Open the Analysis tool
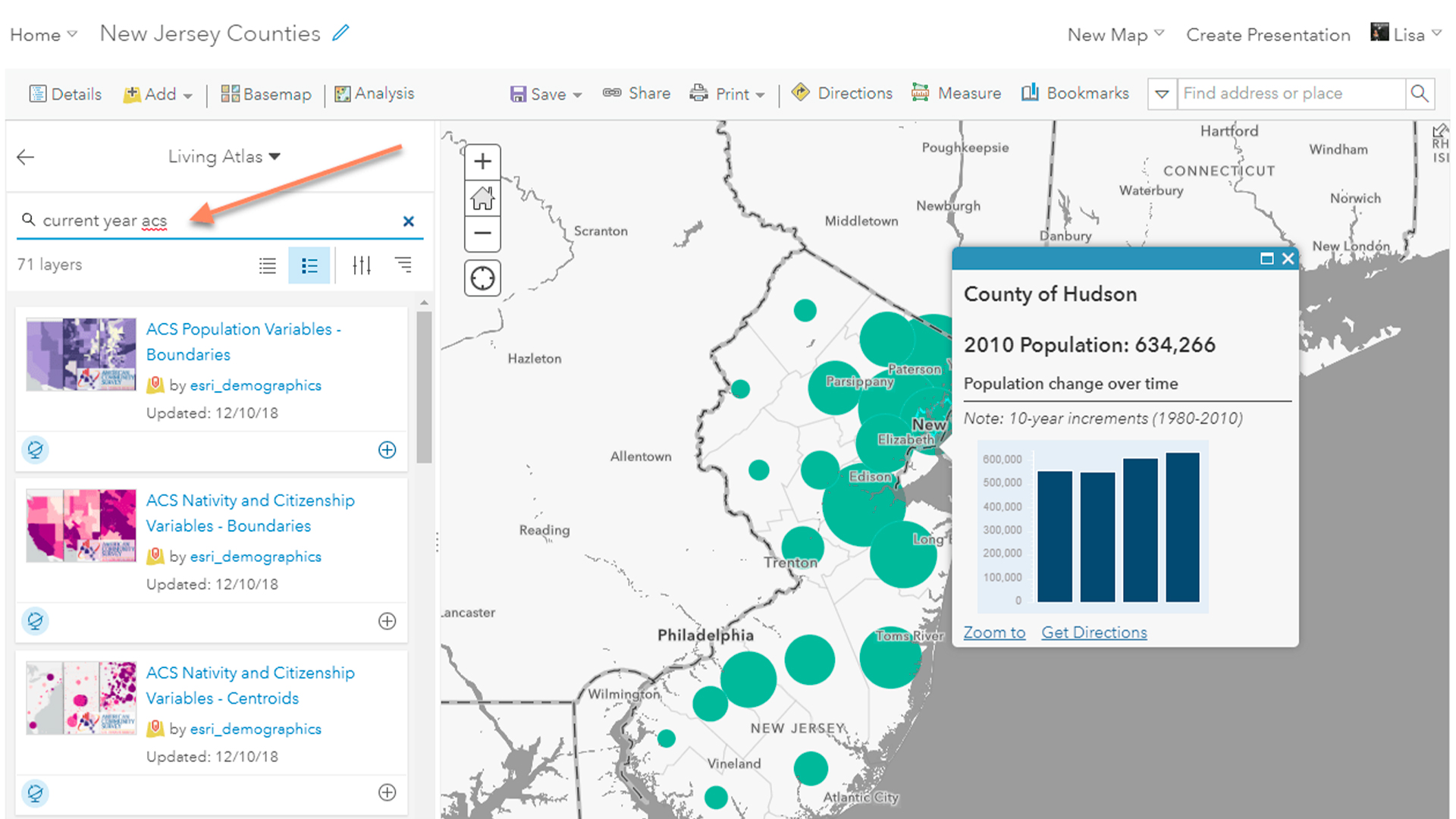This screenshot has width=1456, height=819. [375, 94]
